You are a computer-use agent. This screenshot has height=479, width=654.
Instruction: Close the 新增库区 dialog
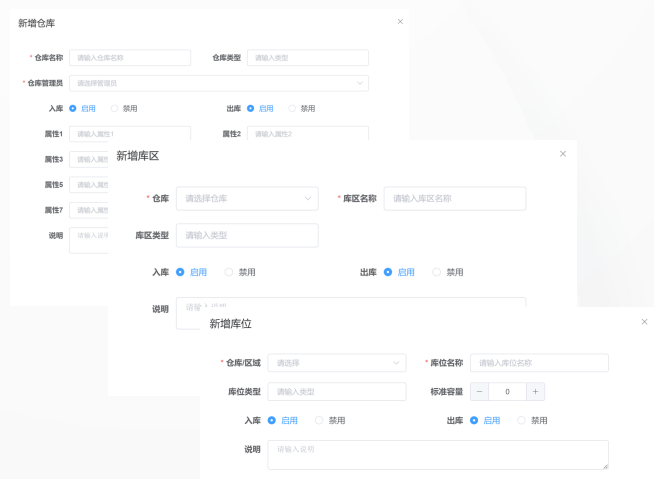(562, 153)
